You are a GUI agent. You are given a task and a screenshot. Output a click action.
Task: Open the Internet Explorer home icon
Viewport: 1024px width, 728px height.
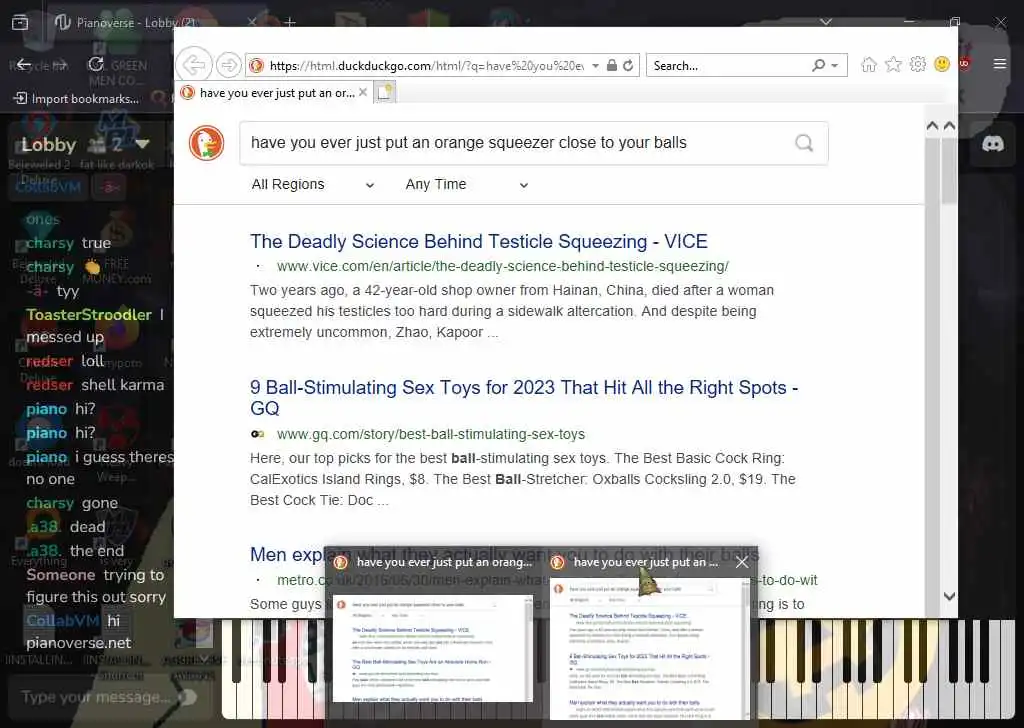tap(869, 65)
